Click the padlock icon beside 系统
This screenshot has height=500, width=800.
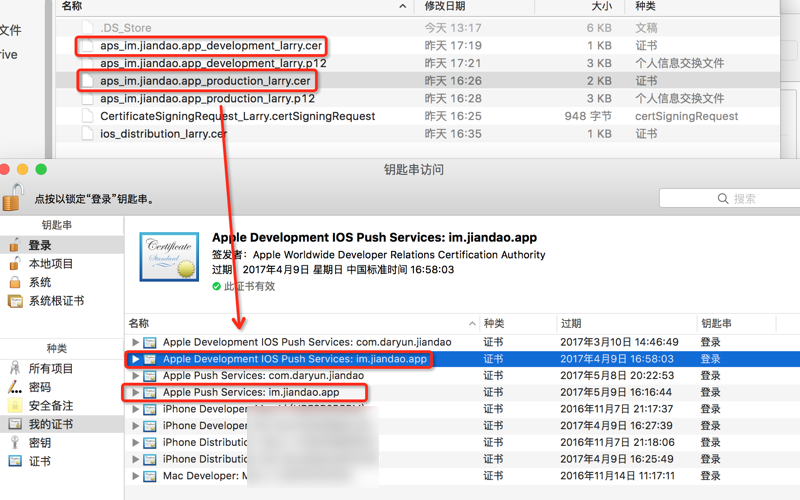click(x=15, y=282)
